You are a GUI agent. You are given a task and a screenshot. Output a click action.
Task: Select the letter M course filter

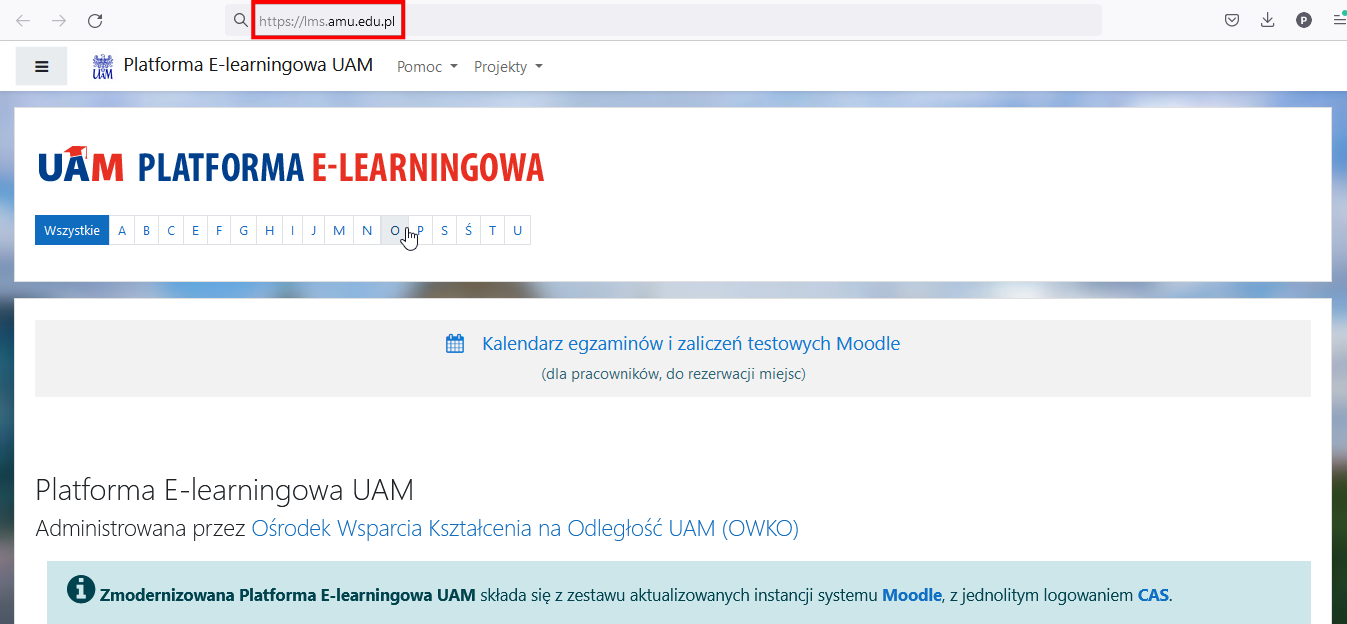[x=338, y=229]
